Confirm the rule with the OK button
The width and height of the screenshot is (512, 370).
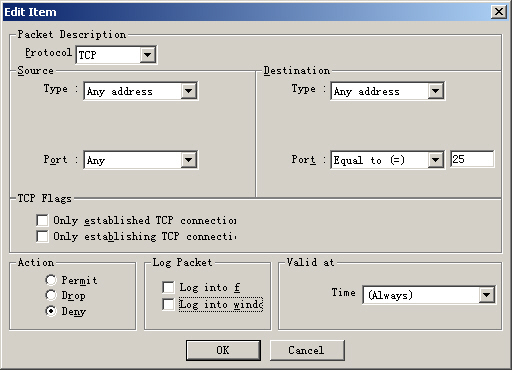[x=223, y=350]
